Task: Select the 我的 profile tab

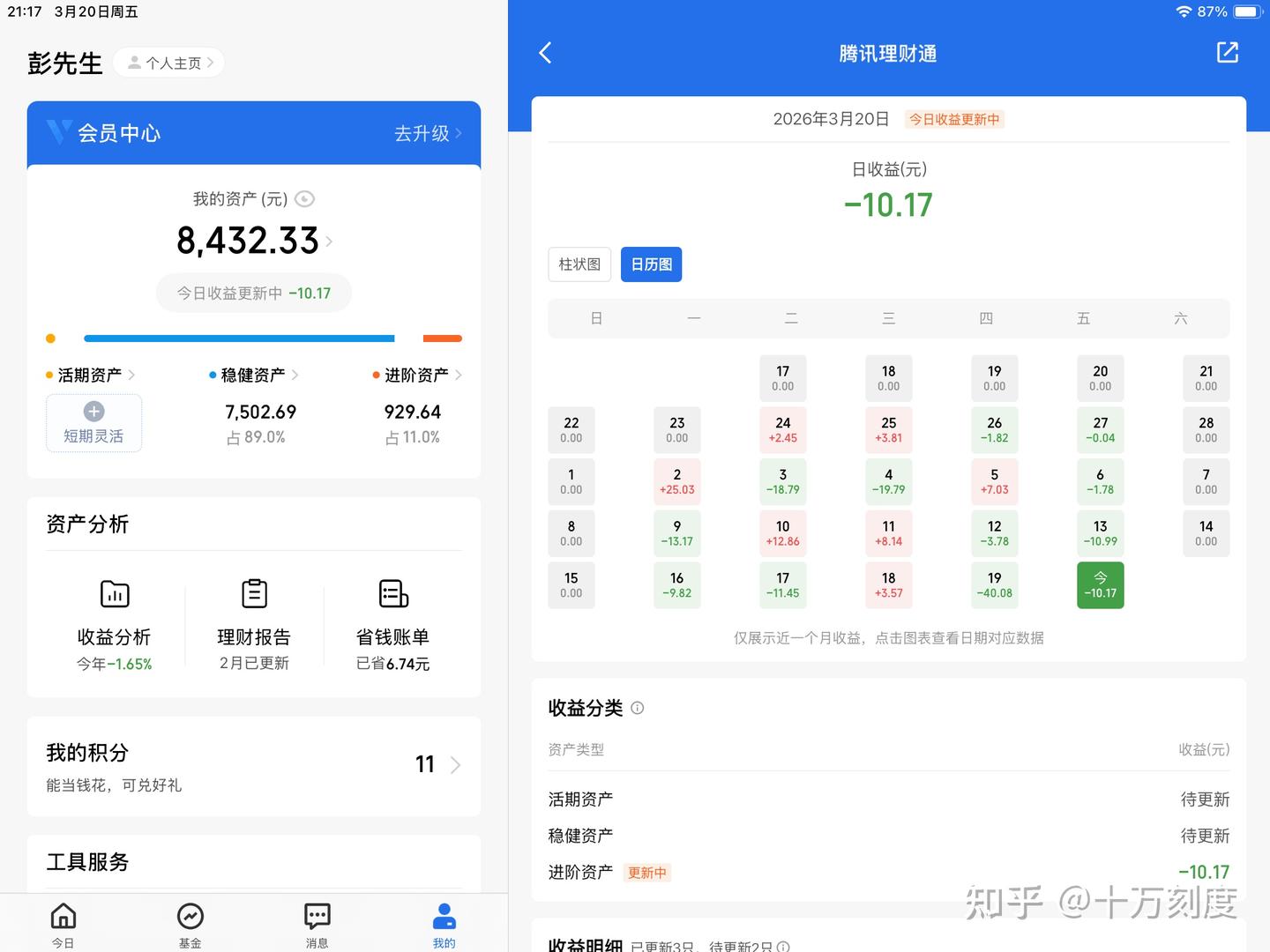Action: click(444, 925)
